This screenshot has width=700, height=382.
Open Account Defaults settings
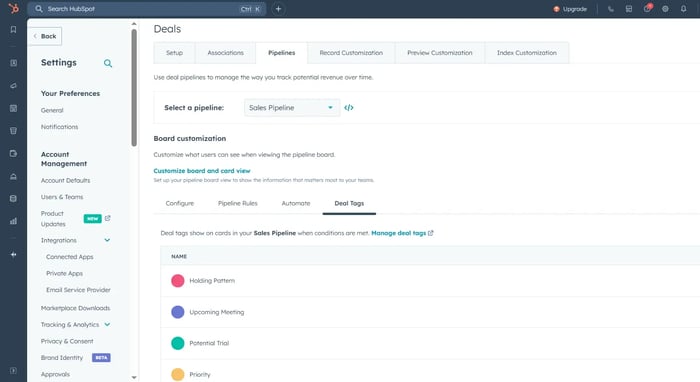pyautogui.click(x=66, y=180)
